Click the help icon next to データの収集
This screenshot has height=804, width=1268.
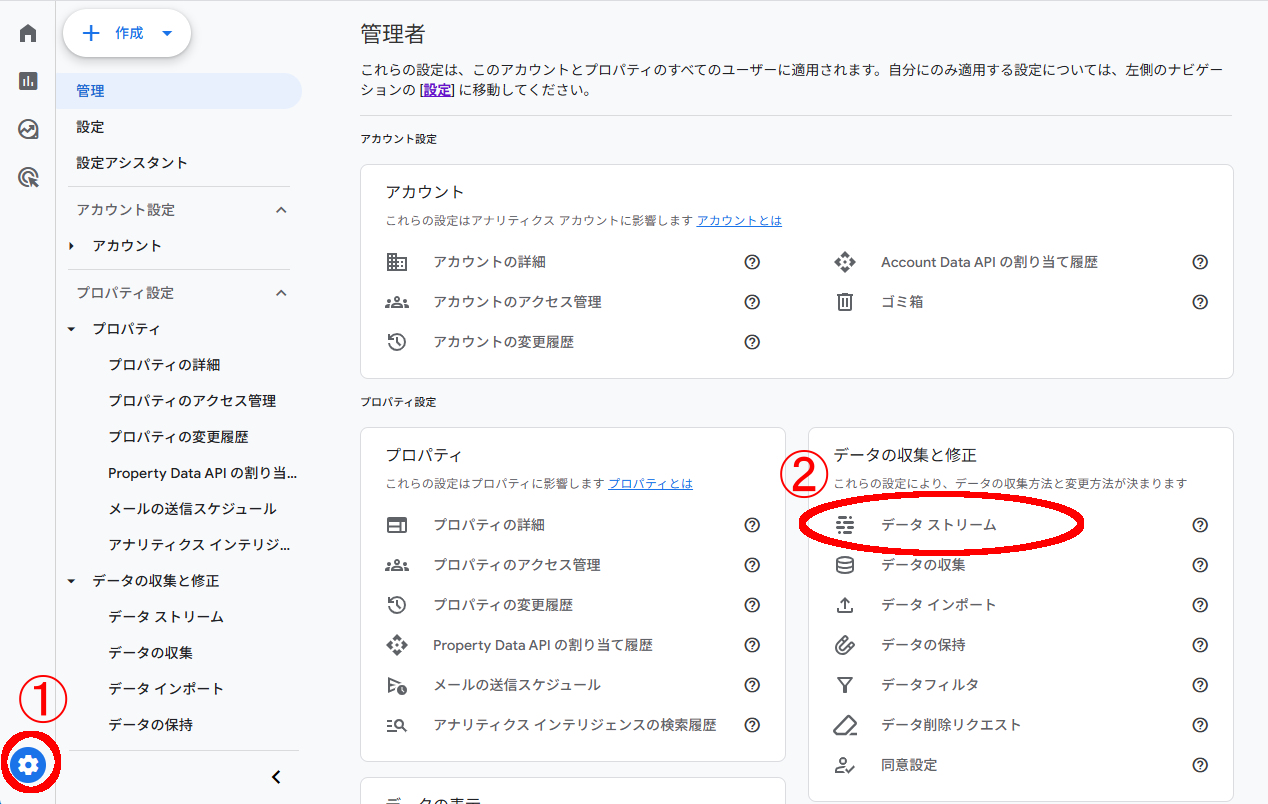[x=1199, y=564]
